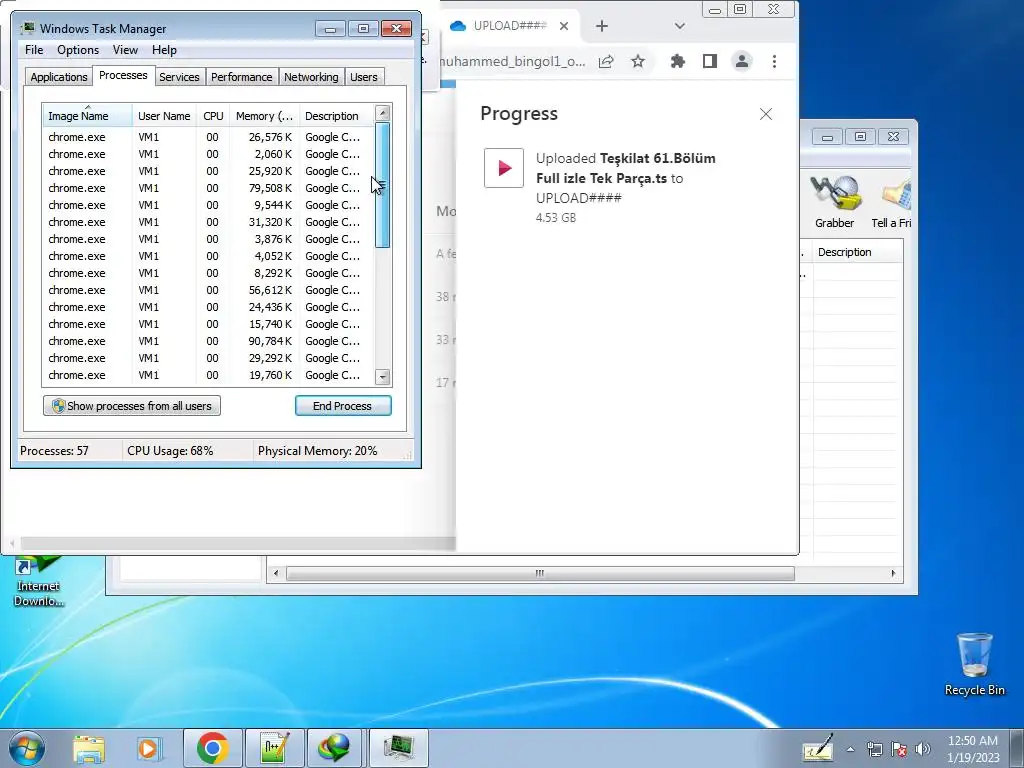Toggle Chrome side panel icon
Screen dimensions: 1024x768
[x=710, y=61]
